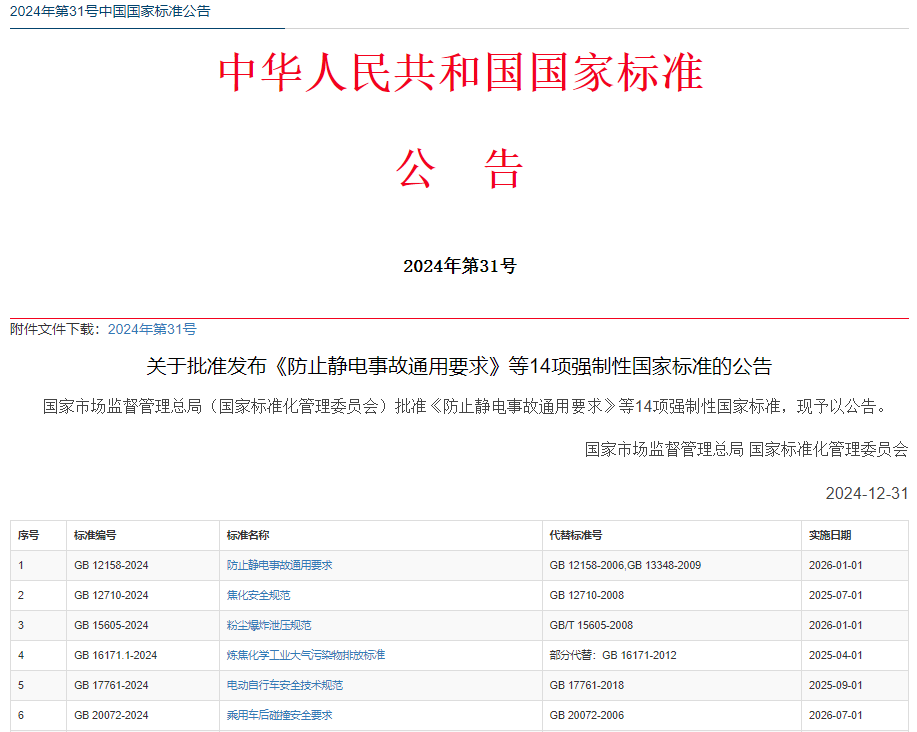917x732 pixels.
Task: Click the announcement date 2024-12-31
Action: tap(867, 493)
